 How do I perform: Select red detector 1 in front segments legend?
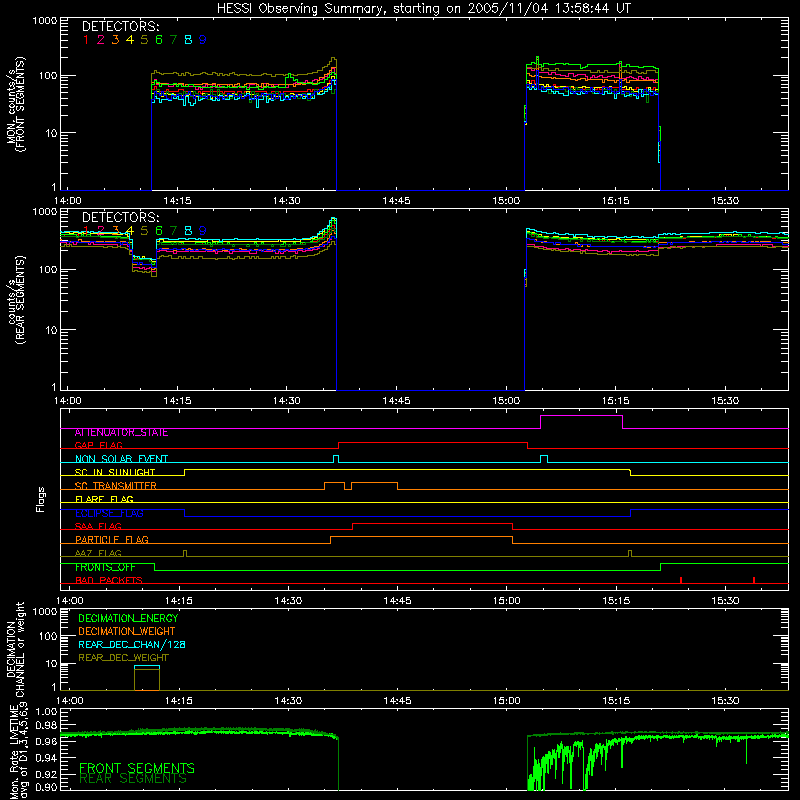86,40
